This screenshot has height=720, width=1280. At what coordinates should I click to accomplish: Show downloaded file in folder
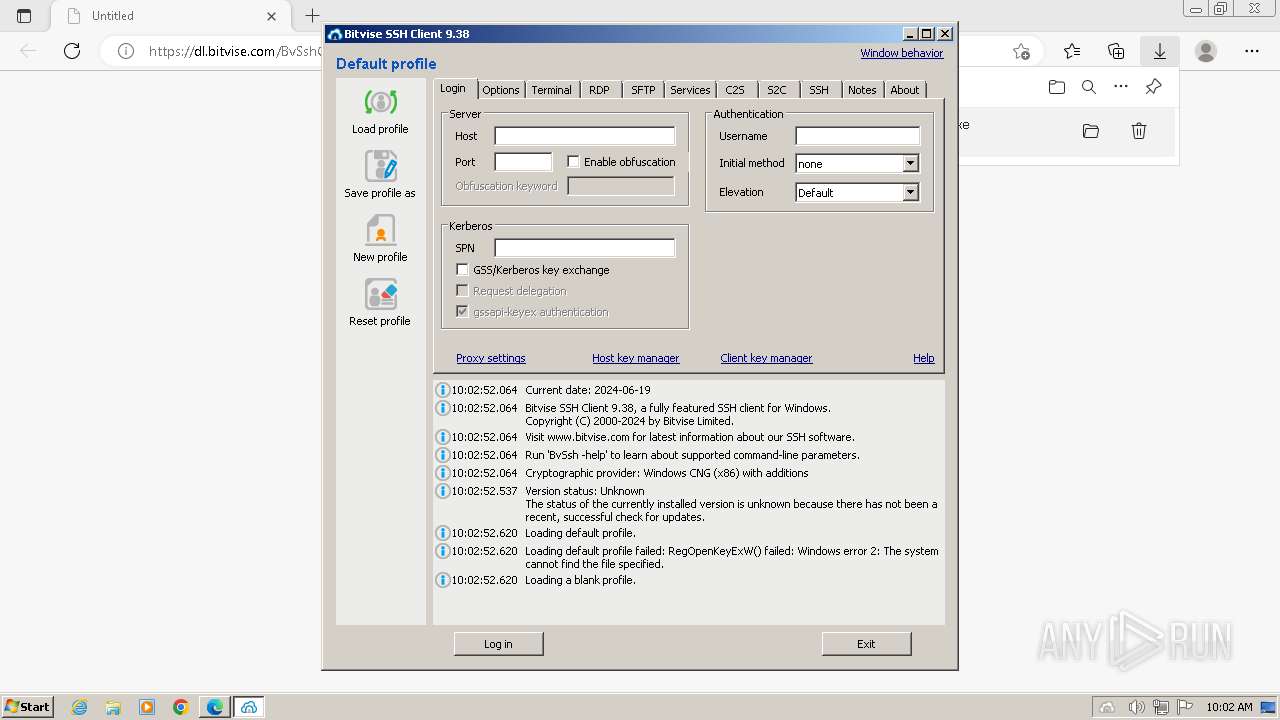(1091, 131)
